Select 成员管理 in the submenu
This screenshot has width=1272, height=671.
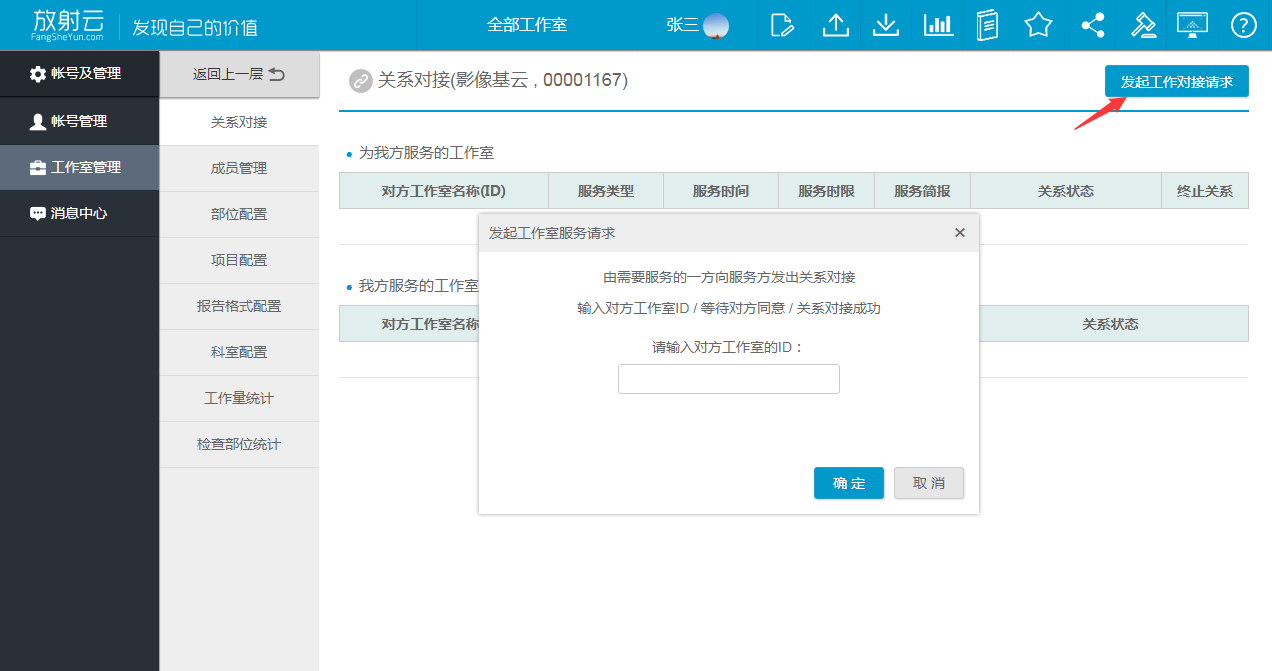pos(239,168)
